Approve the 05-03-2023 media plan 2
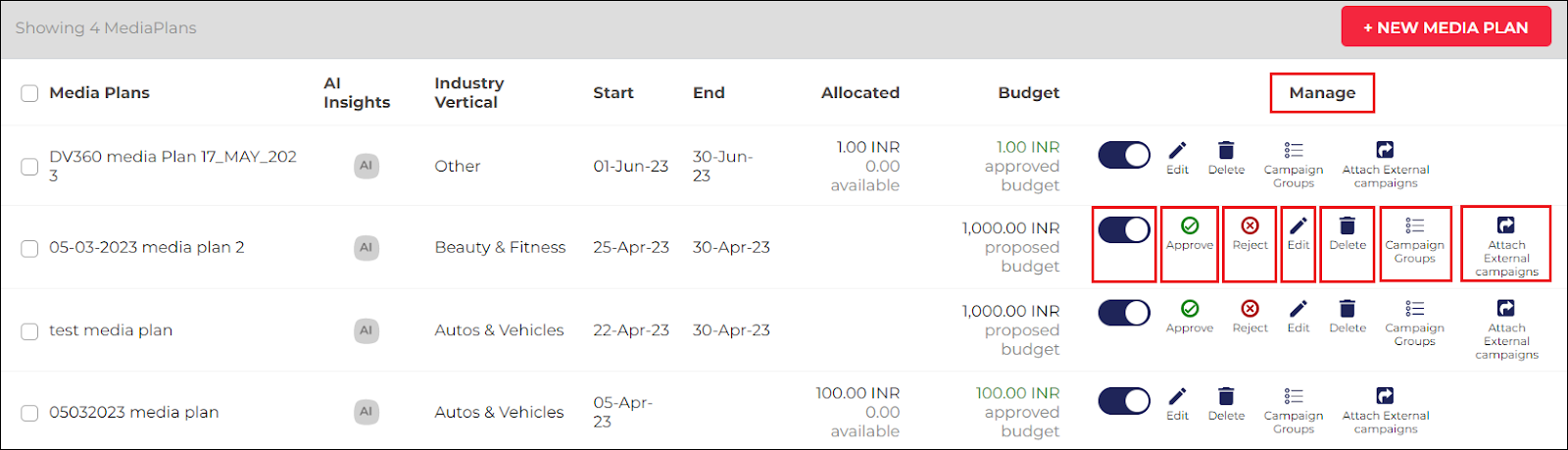 coord(1190,234)
